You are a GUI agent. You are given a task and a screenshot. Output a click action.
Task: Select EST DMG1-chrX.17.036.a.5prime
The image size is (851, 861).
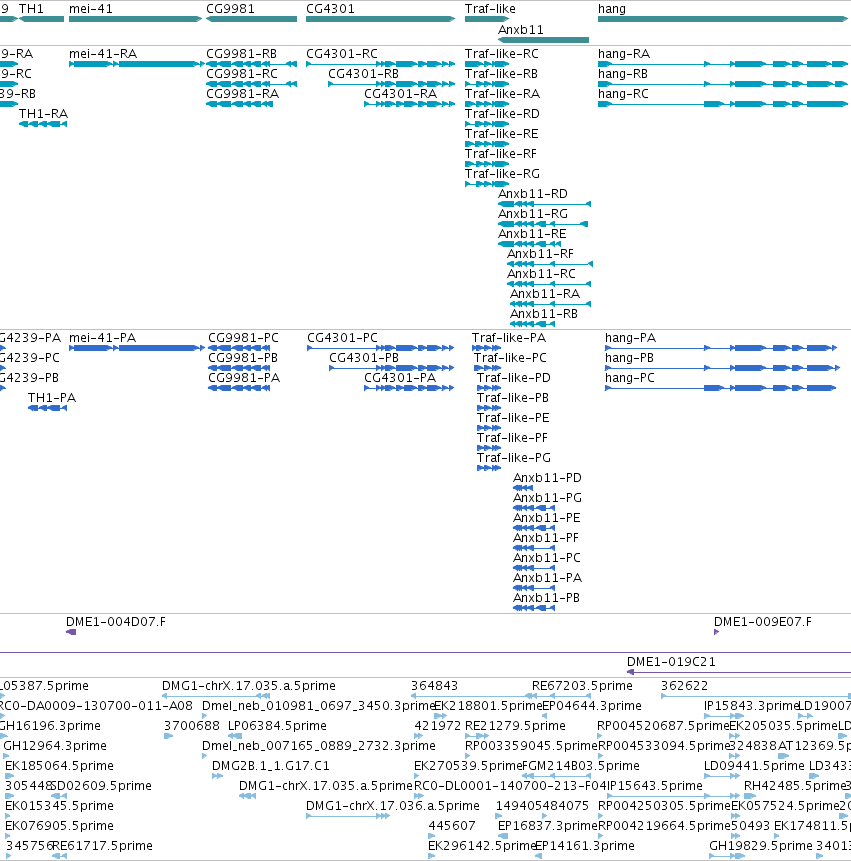(348, 816)
